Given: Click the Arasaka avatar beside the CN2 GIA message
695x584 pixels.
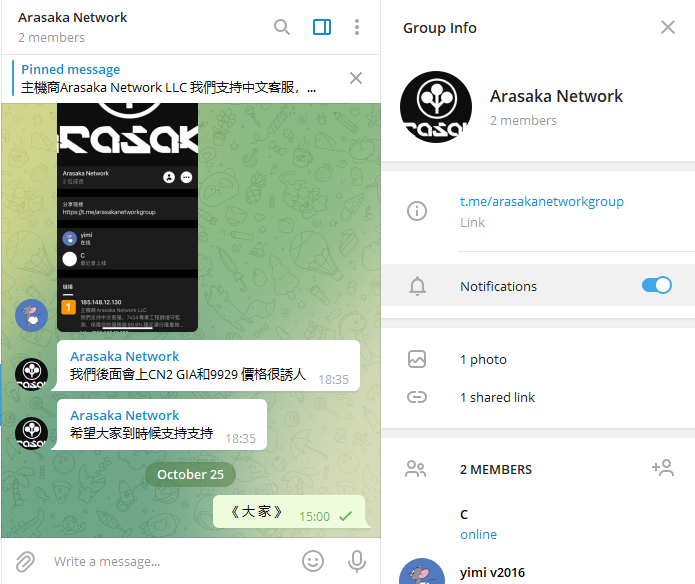Looking at the screenshot, I should point(31,374).
